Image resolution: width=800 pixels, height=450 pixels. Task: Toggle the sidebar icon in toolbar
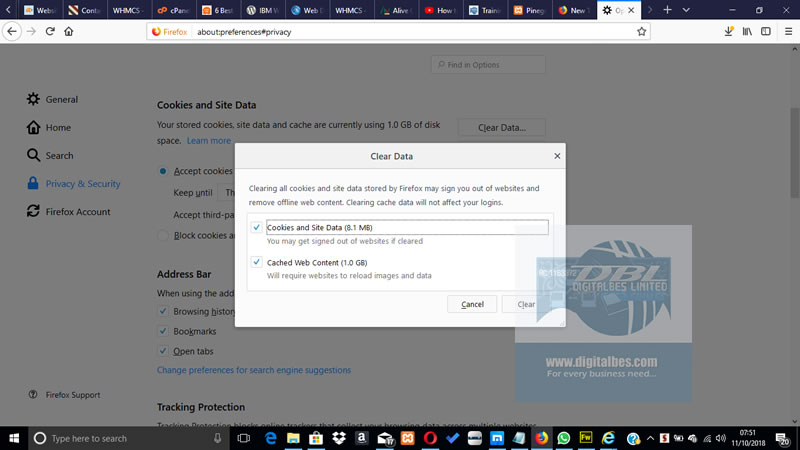766,32
